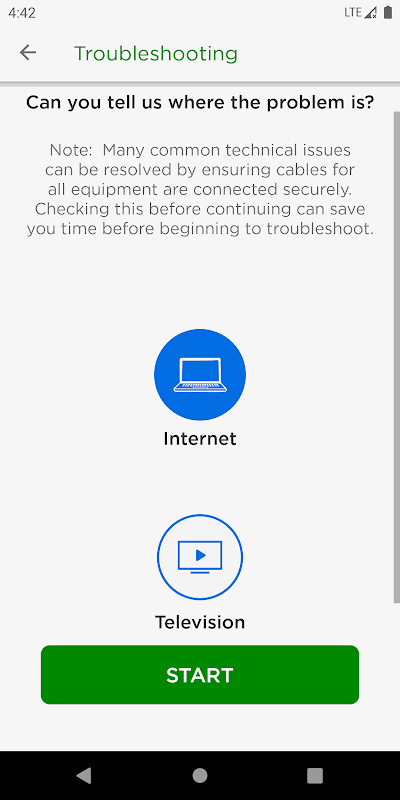The height and width of the screenshot is (800, 400).
Task: Click the Troubleshooting page title
Action: coord(156,53)
